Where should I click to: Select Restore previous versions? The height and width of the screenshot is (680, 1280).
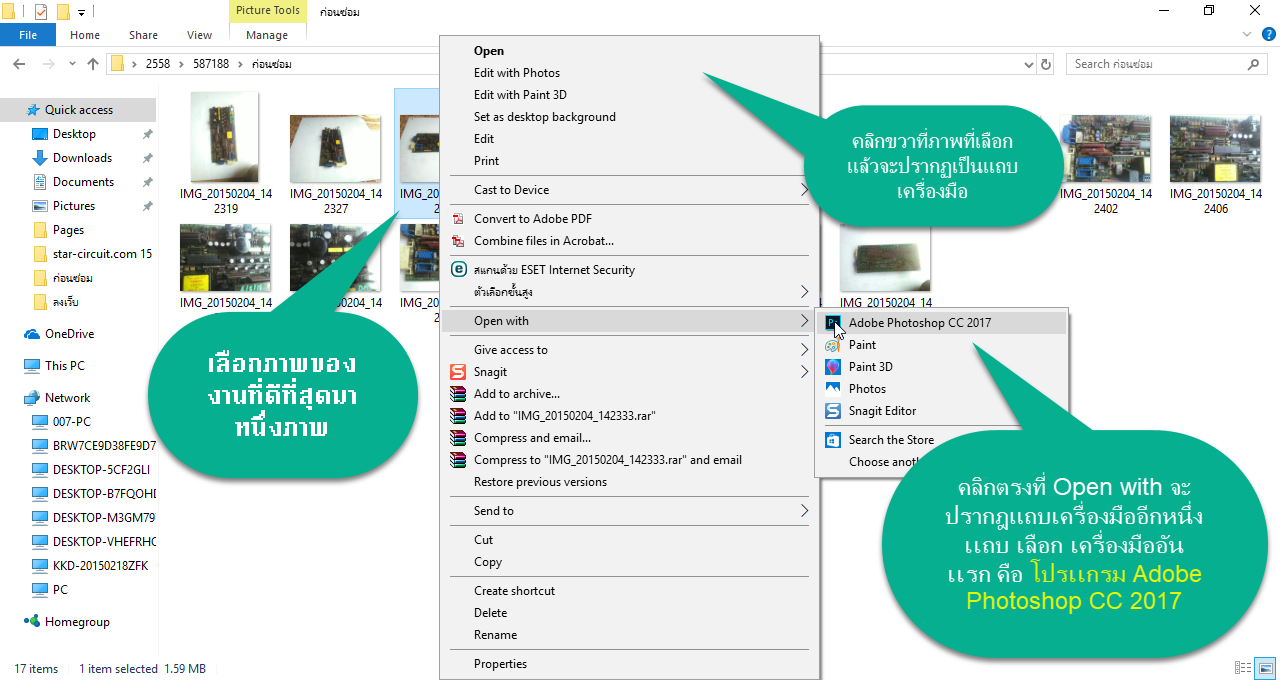(540, 482)
